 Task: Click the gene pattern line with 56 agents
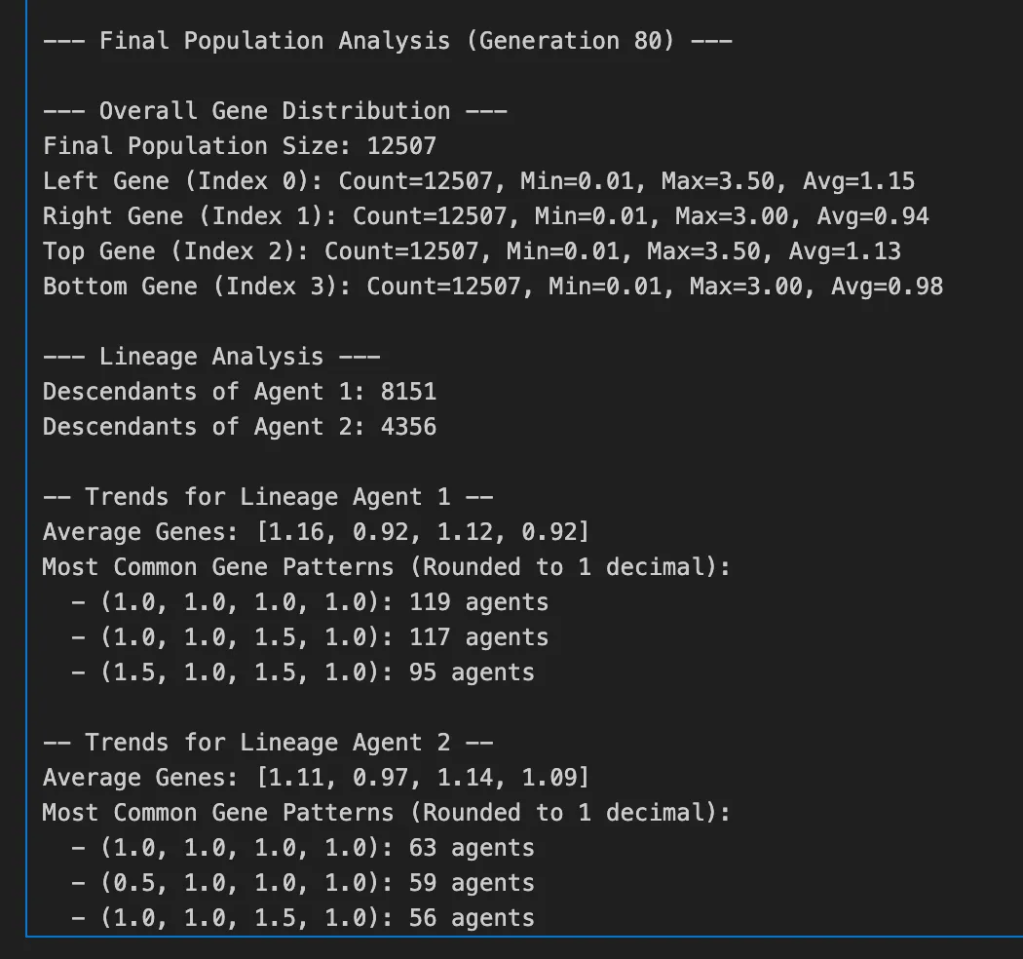pyautogui.click(x=302, y=918)
